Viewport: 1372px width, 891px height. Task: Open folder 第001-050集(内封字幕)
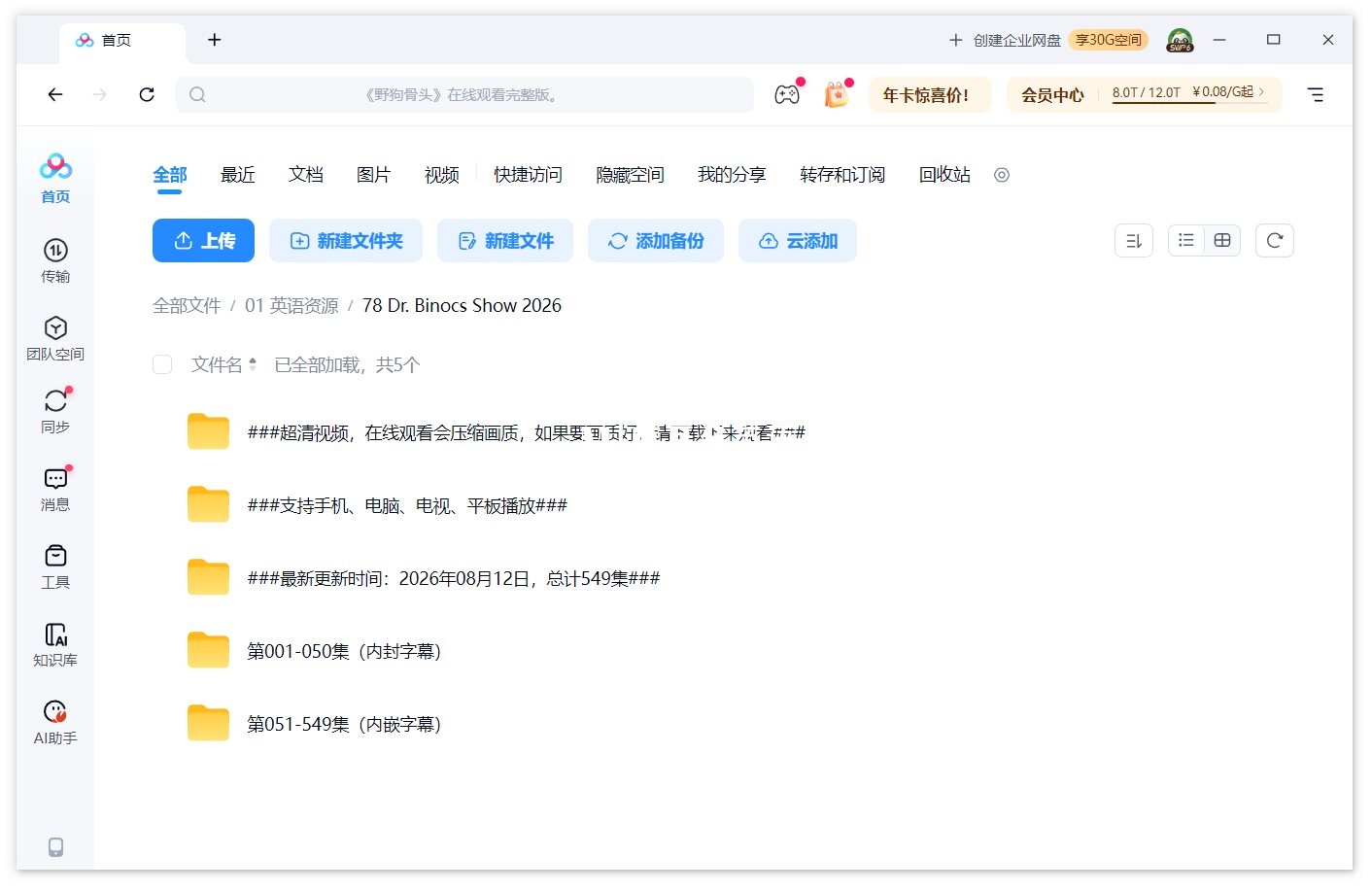coord(344,651)
